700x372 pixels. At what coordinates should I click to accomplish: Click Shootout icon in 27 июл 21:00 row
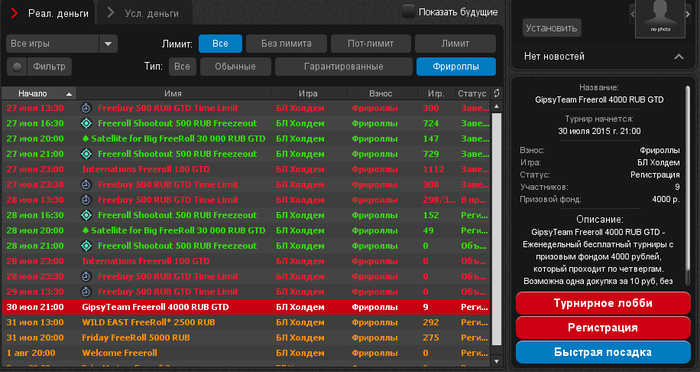(86, 154)
